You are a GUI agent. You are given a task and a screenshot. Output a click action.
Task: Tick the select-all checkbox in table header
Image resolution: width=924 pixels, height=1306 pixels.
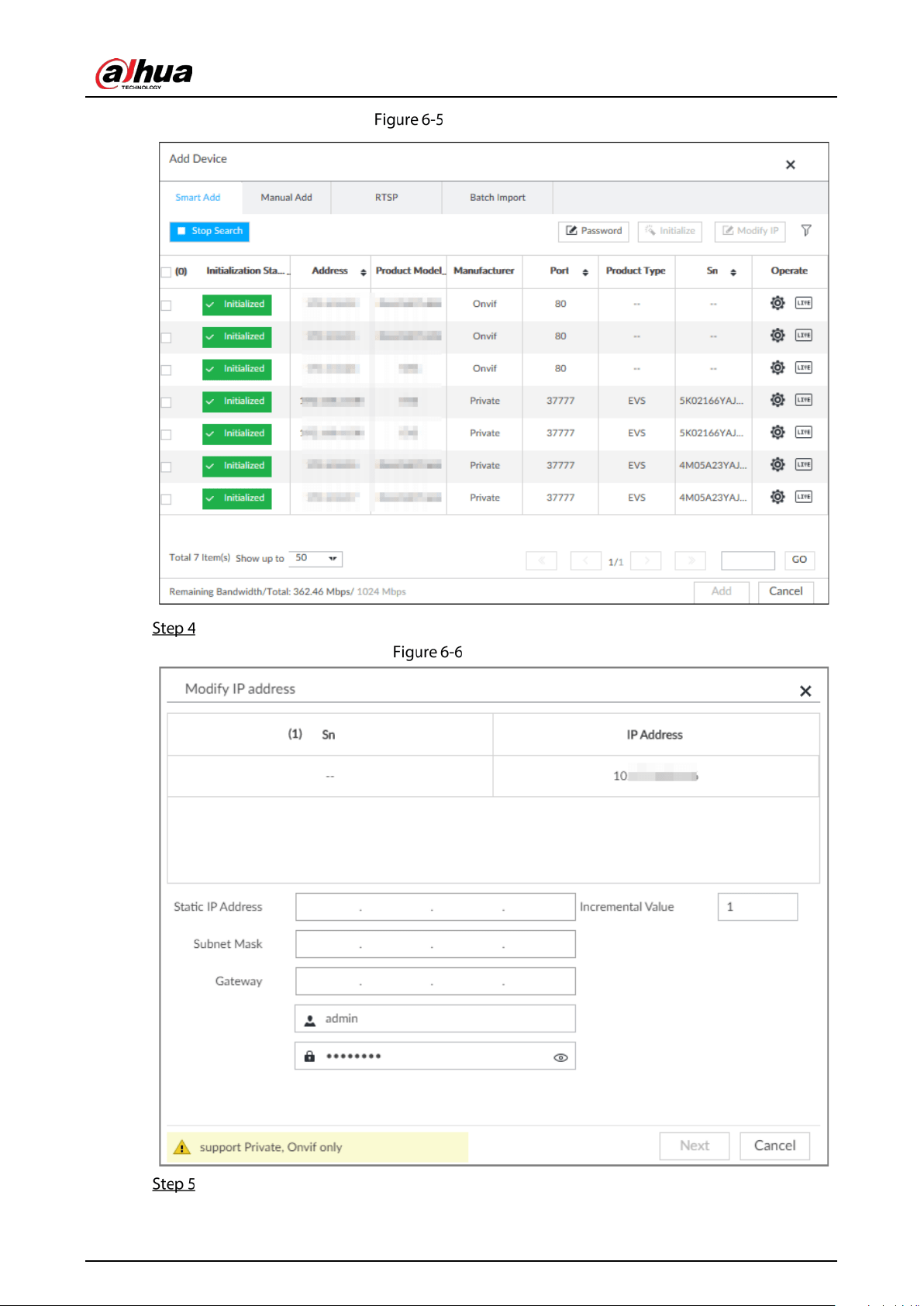click(166, 272)
